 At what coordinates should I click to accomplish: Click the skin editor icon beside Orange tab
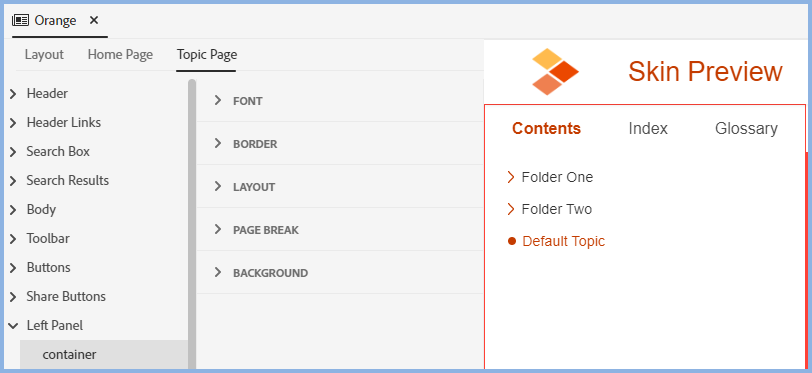pos(20,20)
